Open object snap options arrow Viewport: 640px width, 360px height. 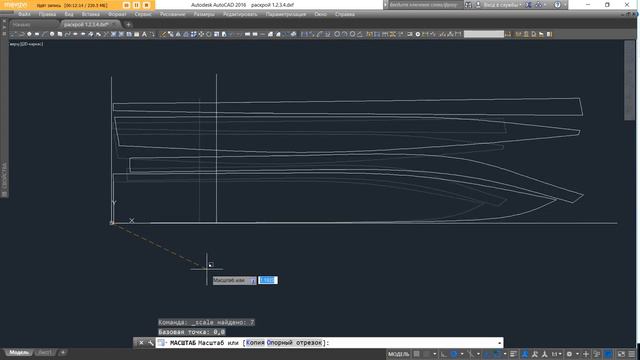(505, 354)
